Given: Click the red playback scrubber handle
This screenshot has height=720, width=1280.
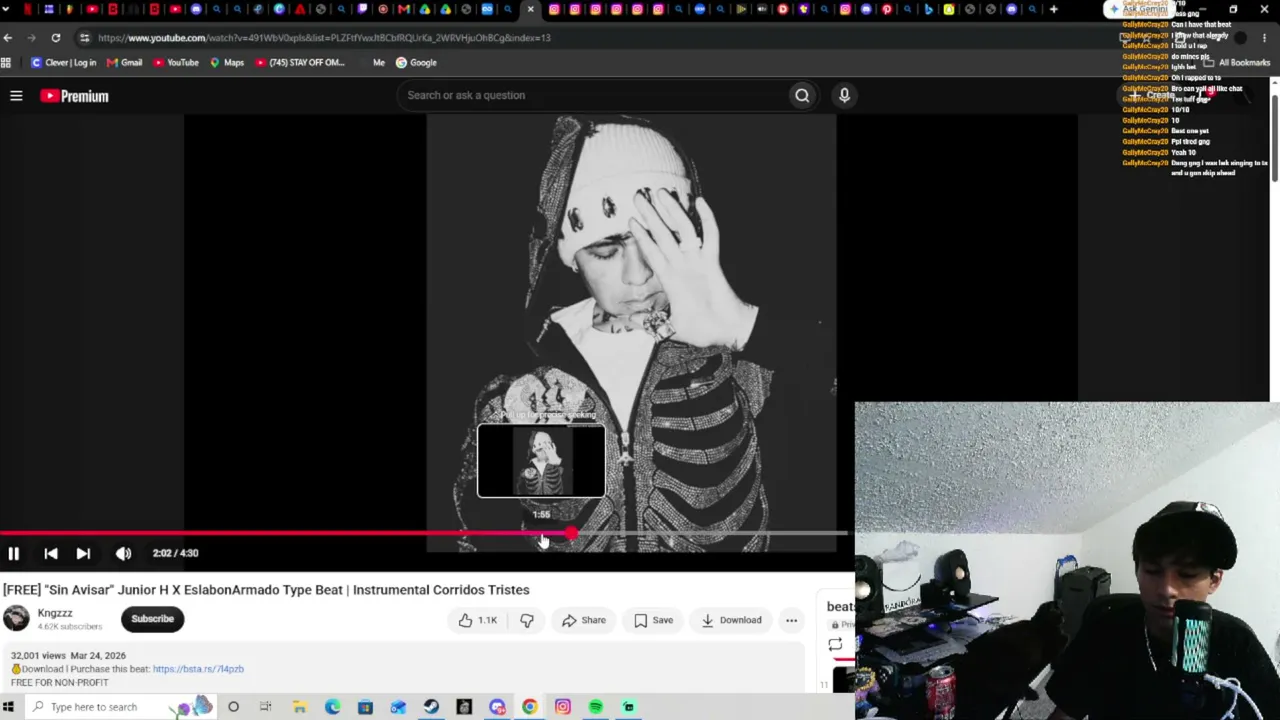Looking at the screenshot, I should point(571,533).
